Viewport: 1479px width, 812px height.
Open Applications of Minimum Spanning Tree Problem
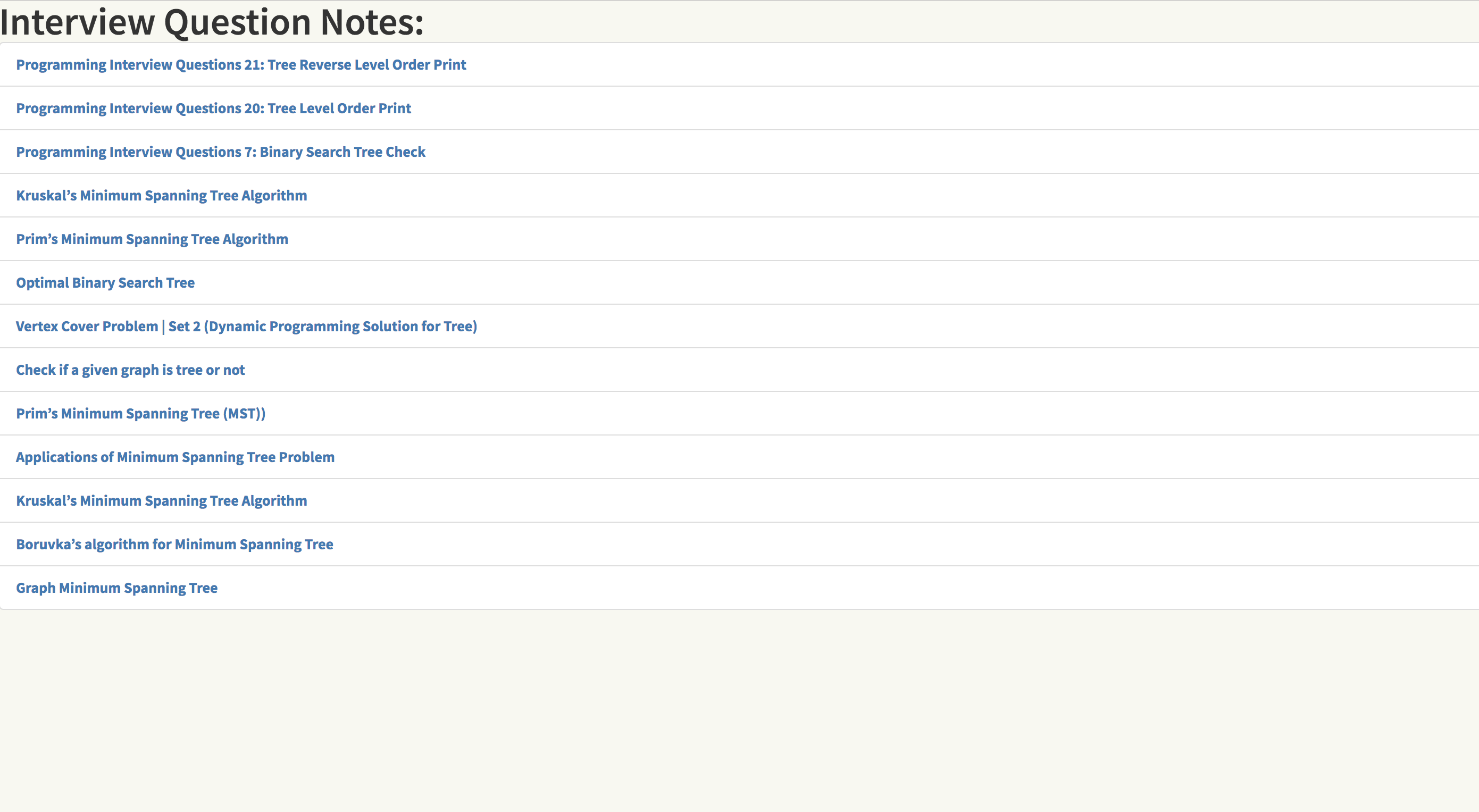click(175, 457)
